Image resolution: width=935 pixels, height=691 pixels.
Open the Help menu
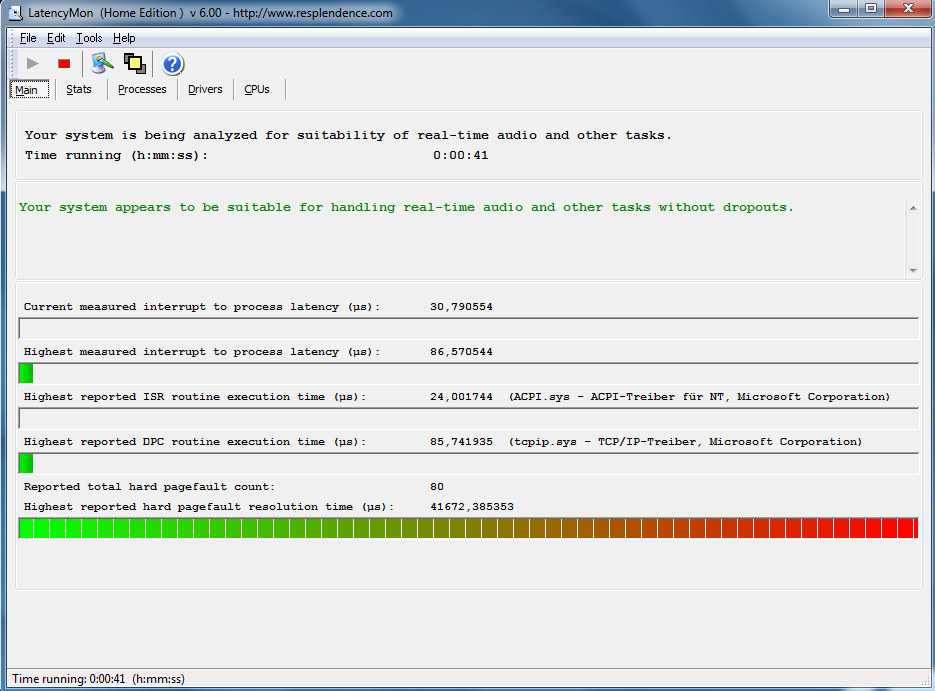click(x=124, y=38)
